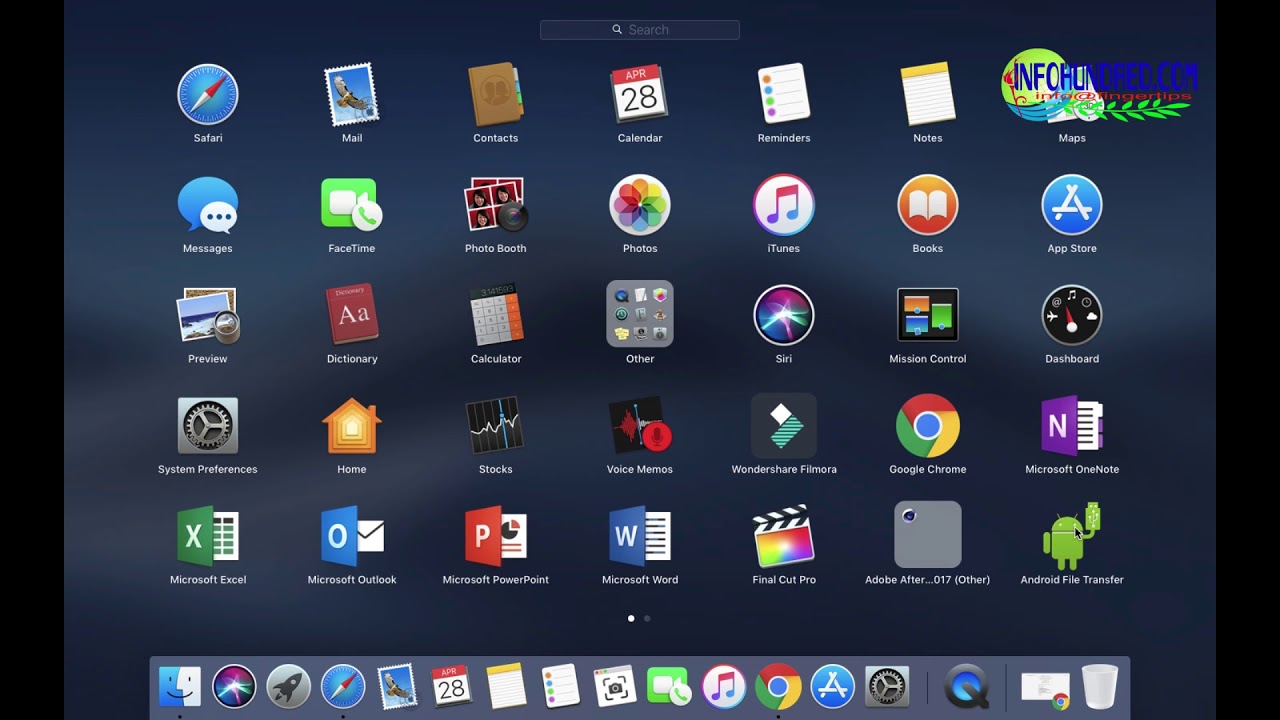Open Finder from the Dock
This screenshot has width=1280, height=720.
(x=180, y=687)
